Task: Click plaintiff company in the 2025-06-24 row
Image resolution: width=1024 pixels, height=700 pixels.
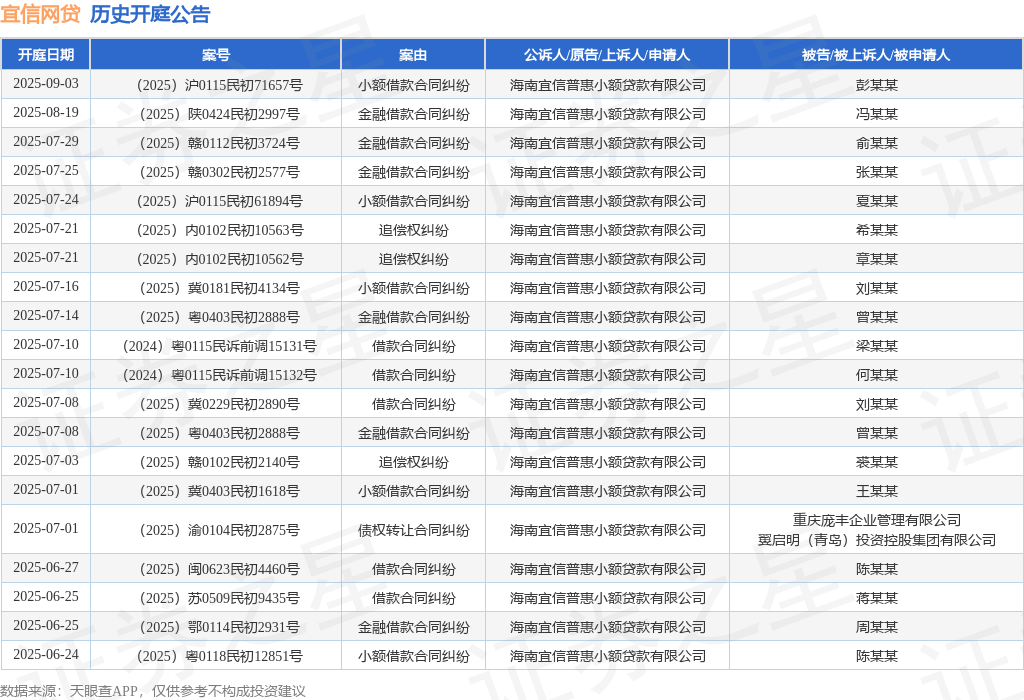Action: [607, 656]
